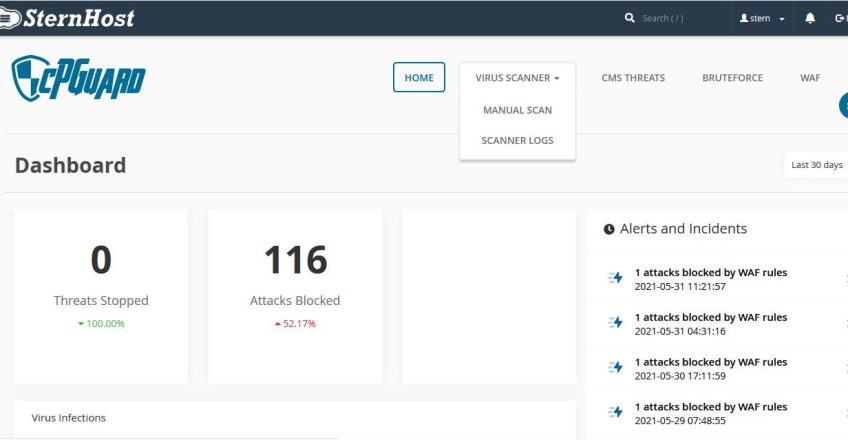Go to the CMS Threats tab
Screen dimensions: 848x440
[633, 77]
